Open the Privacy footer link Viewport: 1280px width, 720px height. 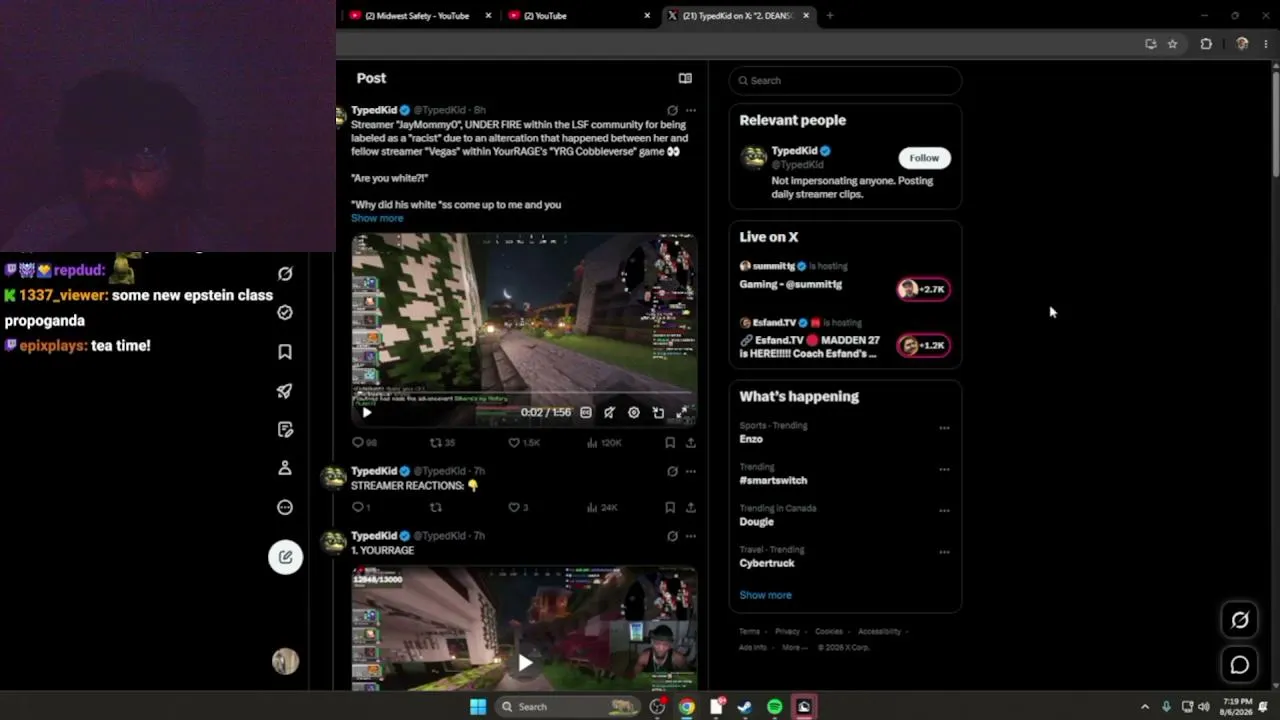pyautogui.click(x=787, y=631)
